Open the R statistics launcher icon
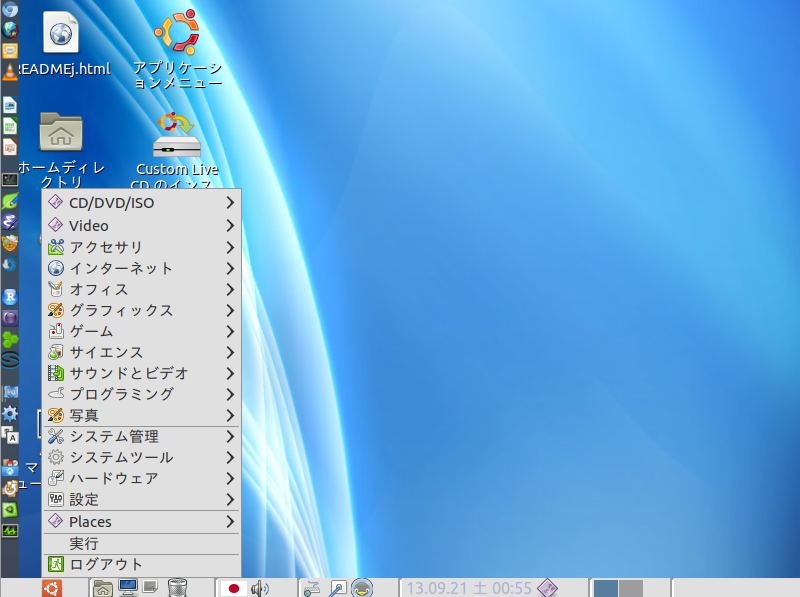800x597 pixels. click(10, 296)
